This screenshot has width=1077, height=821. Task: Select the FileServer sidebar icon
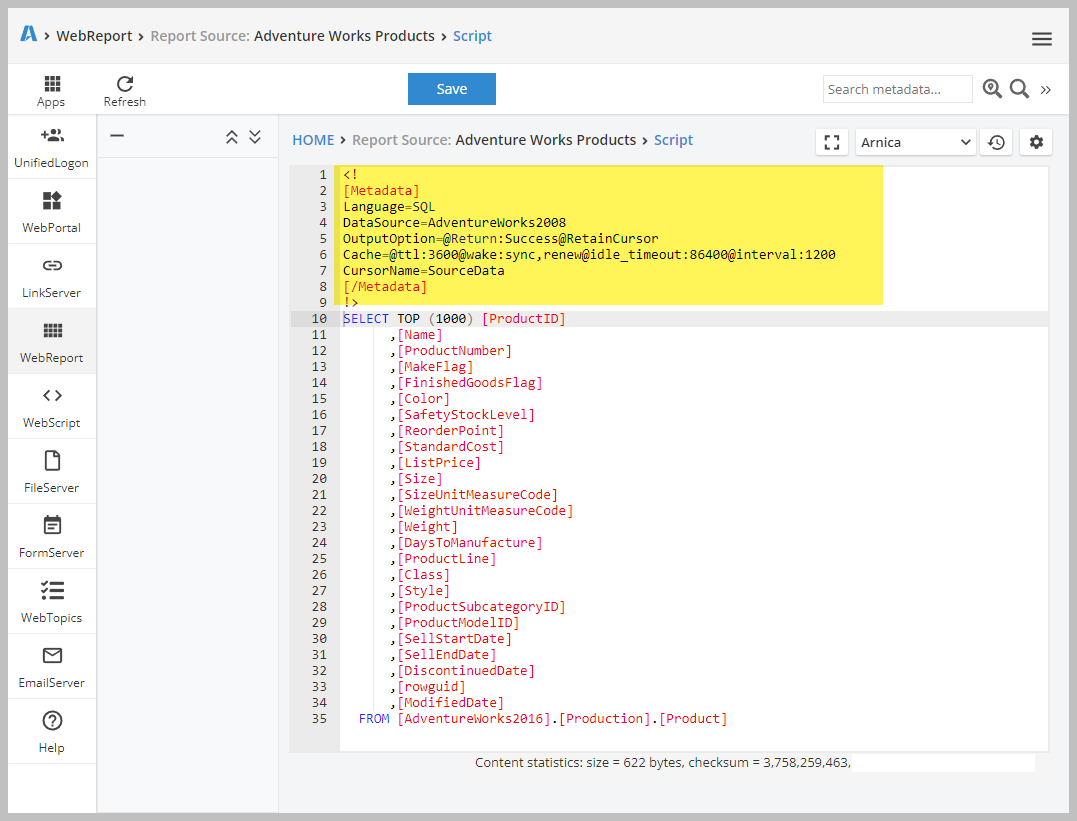click(x=51, y=470)
